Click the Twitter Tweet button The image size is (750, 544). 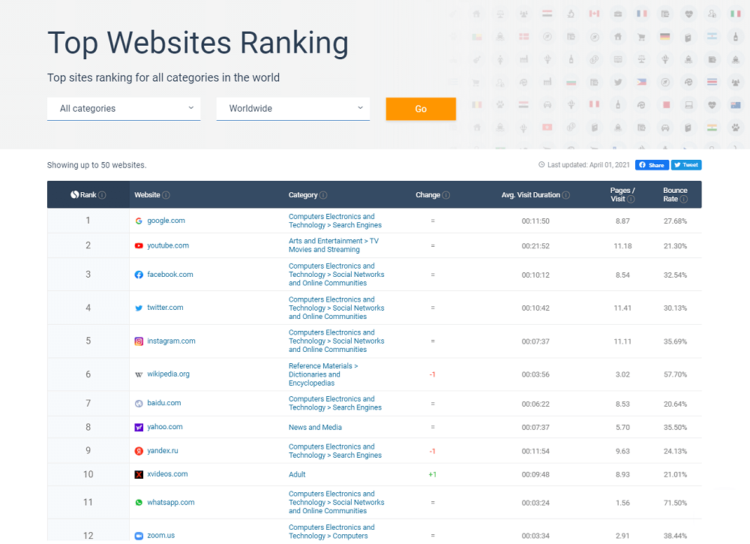(686, 165)
